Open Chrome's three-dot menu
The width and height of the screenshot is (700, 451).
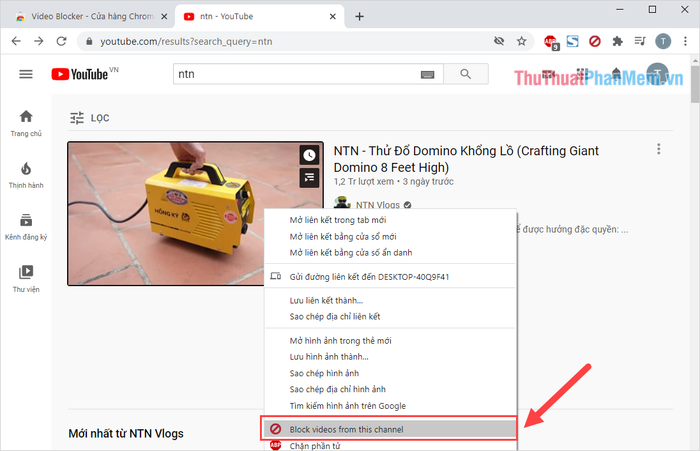pyautogui.click(x=685, y=42)
